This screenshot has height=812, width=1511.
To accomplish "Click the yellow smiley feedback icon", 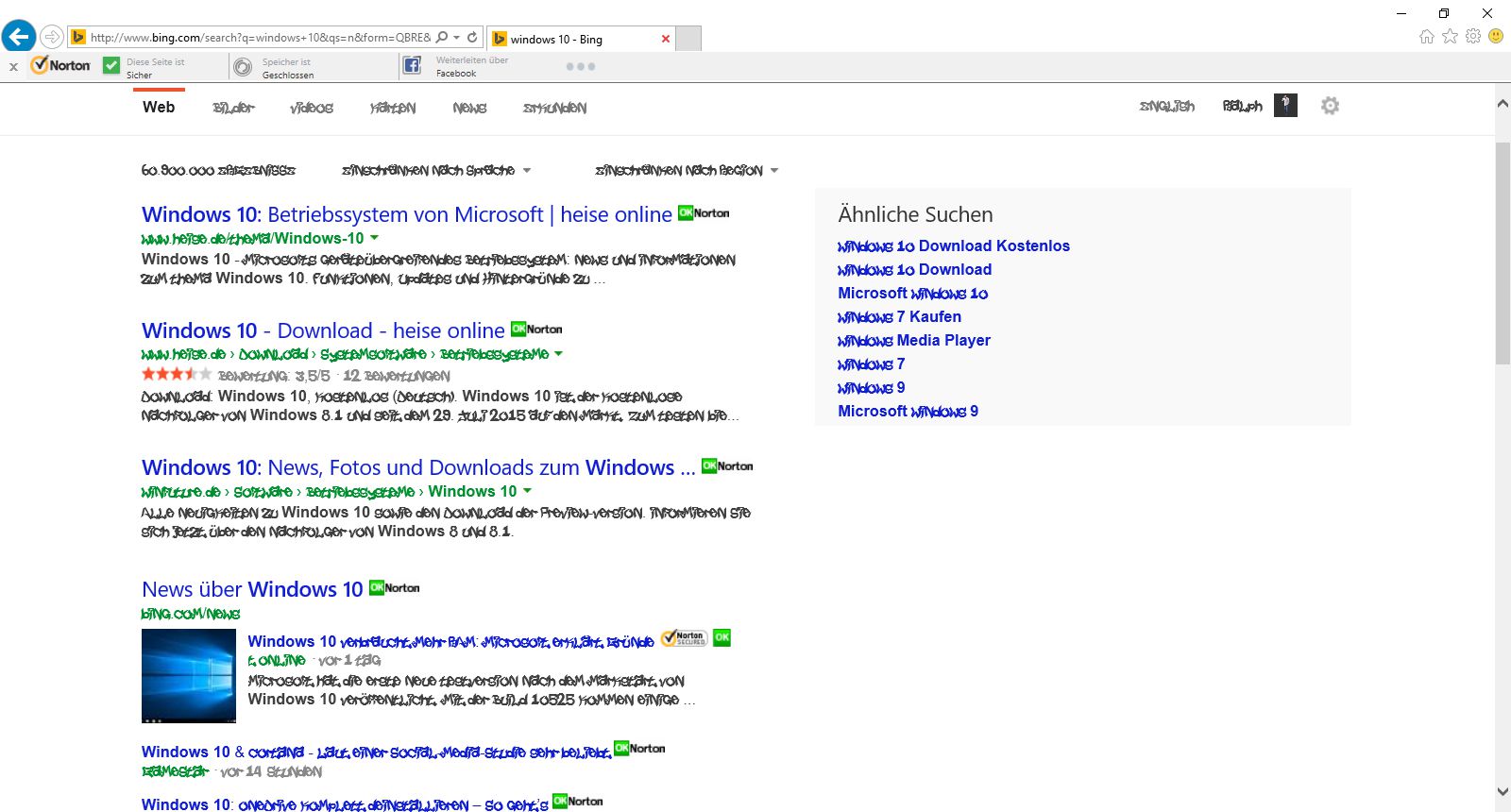I will click(x=1496, y=36).
